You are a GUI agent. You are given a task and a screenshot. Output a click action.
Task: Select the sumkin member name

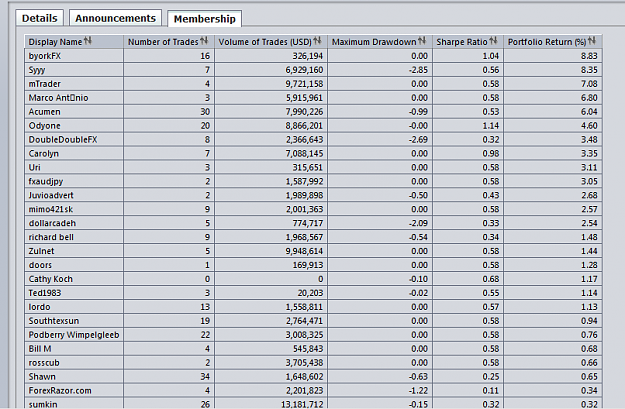(x=43, y=404)
